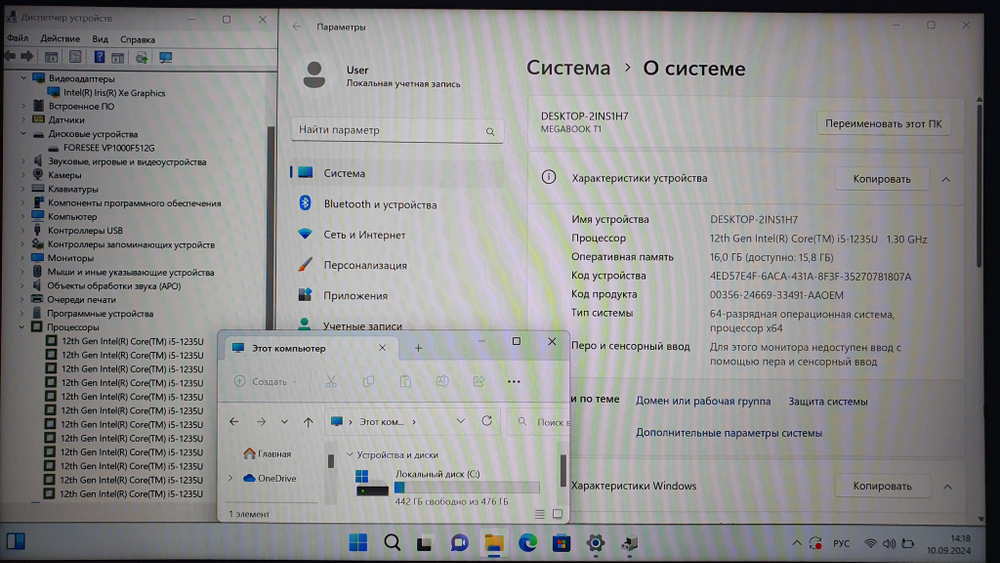Image resolution: width=1000 pixels, height=563 pixels.
Task: Click Локальный диск (C:) usage bar
Action: pyautogui.click(x=467, y=488)
